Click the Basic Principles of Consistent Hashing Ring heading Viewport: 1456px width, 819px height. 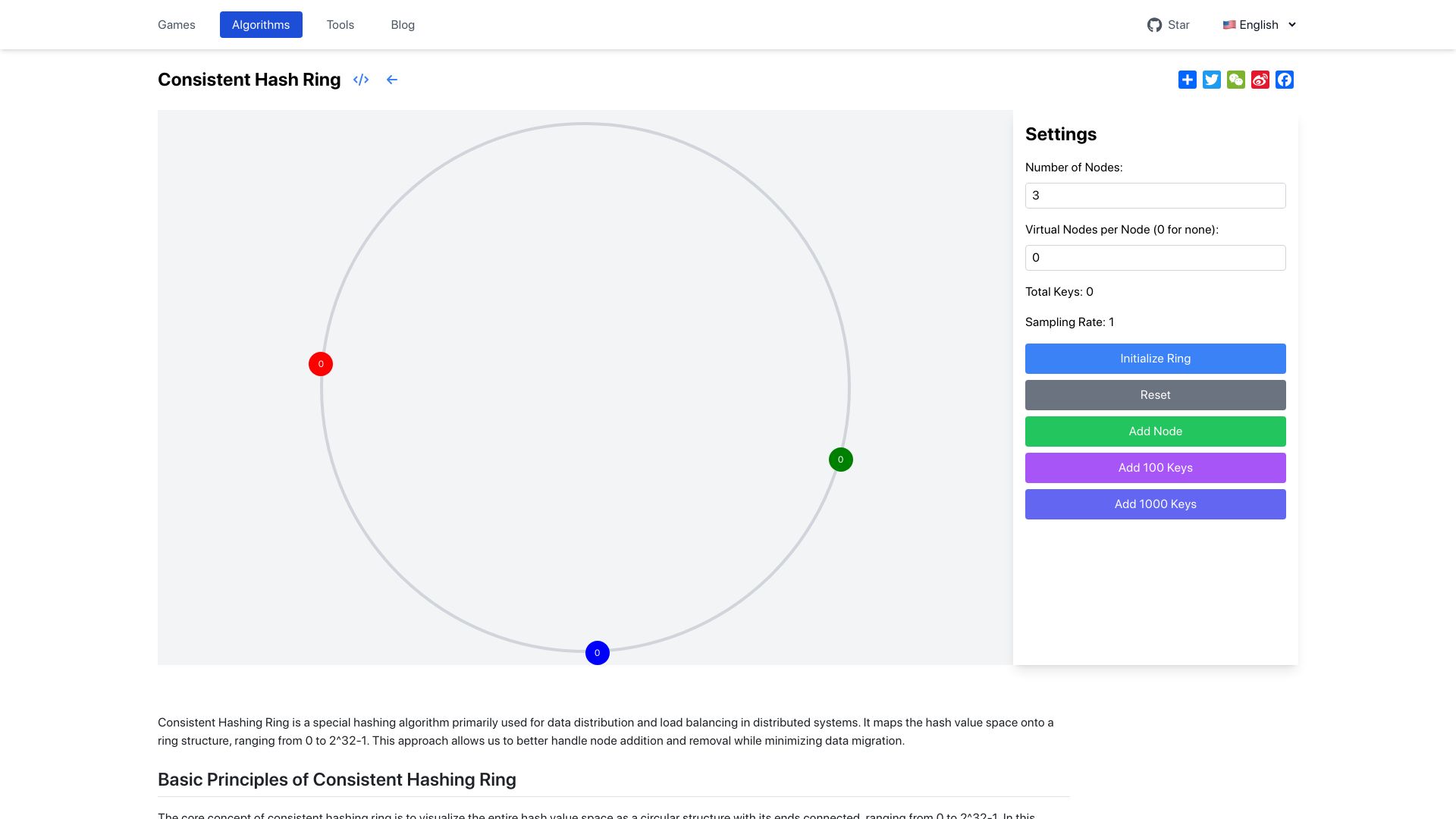tap(337, 780)
